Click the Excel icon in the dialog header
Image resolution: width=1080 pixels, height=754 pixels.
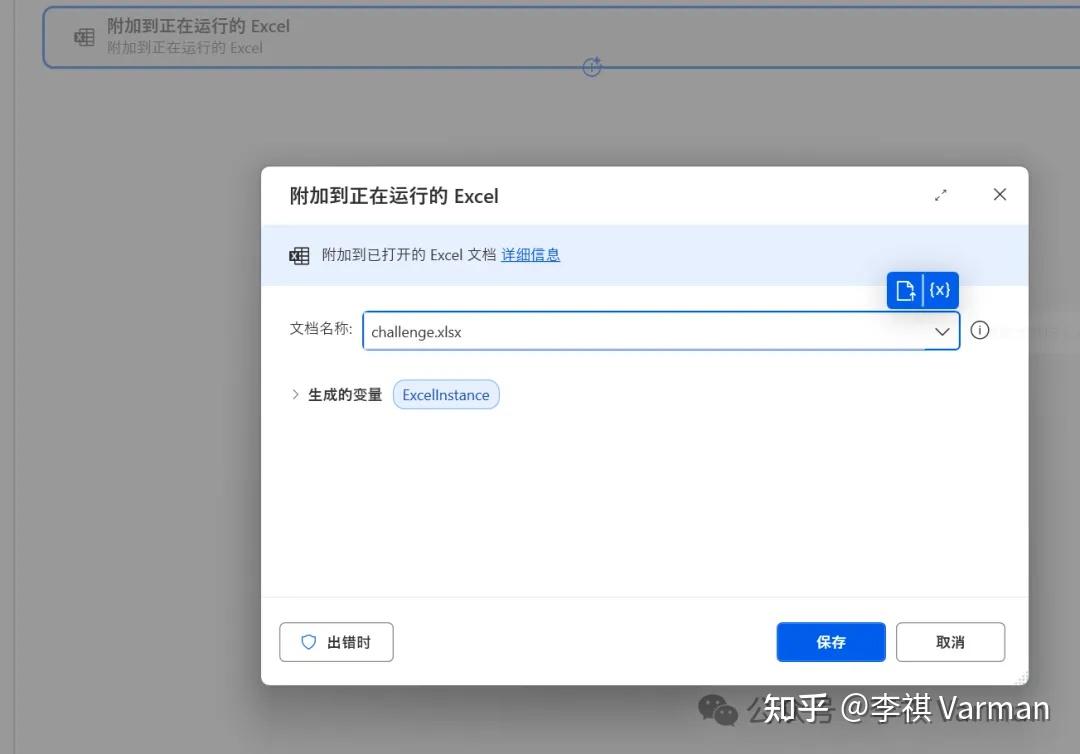click(x=299, y=256)
